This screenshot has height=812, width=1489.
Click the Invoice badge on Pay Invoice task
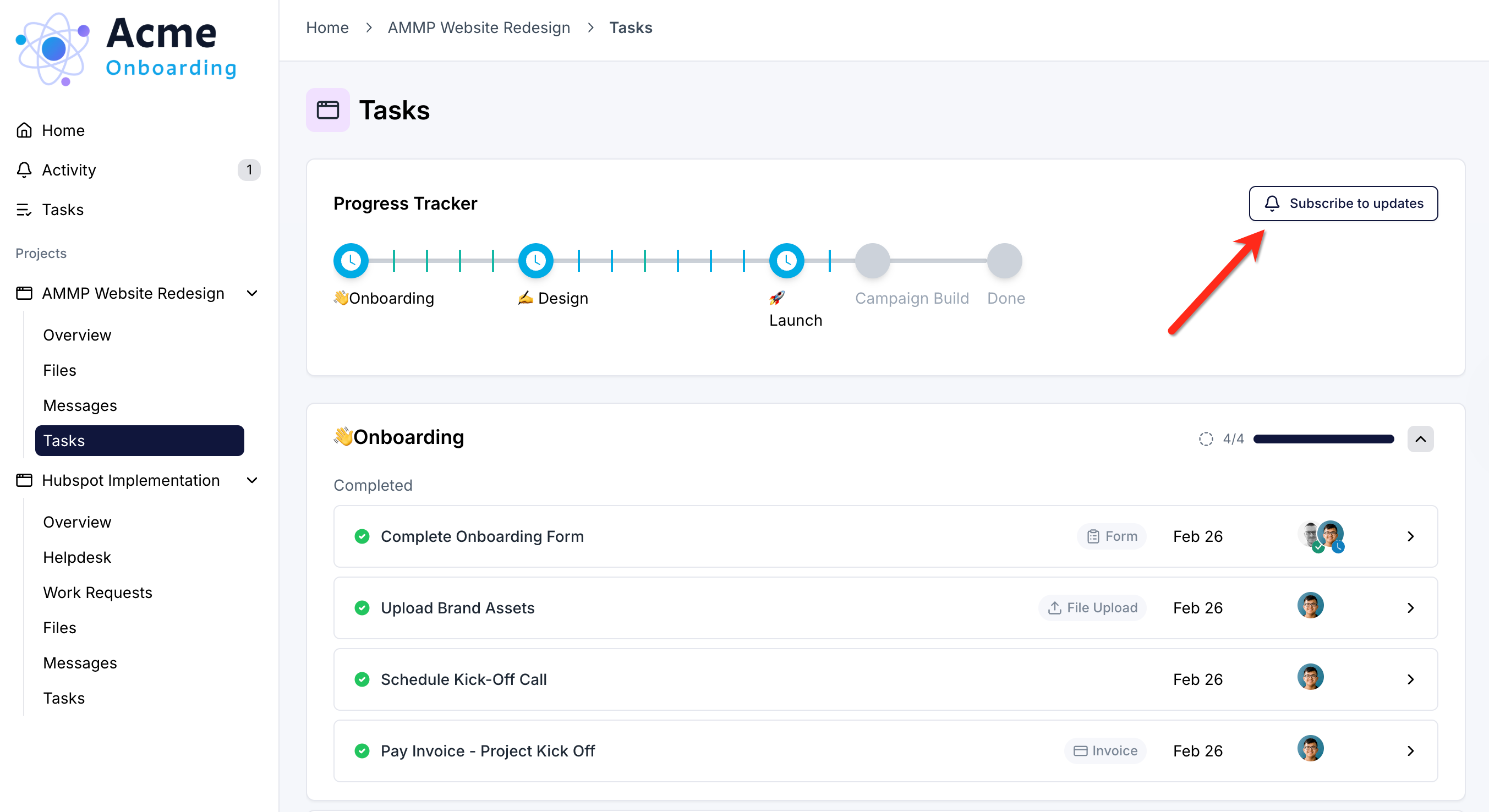[x=1104, y=751]
